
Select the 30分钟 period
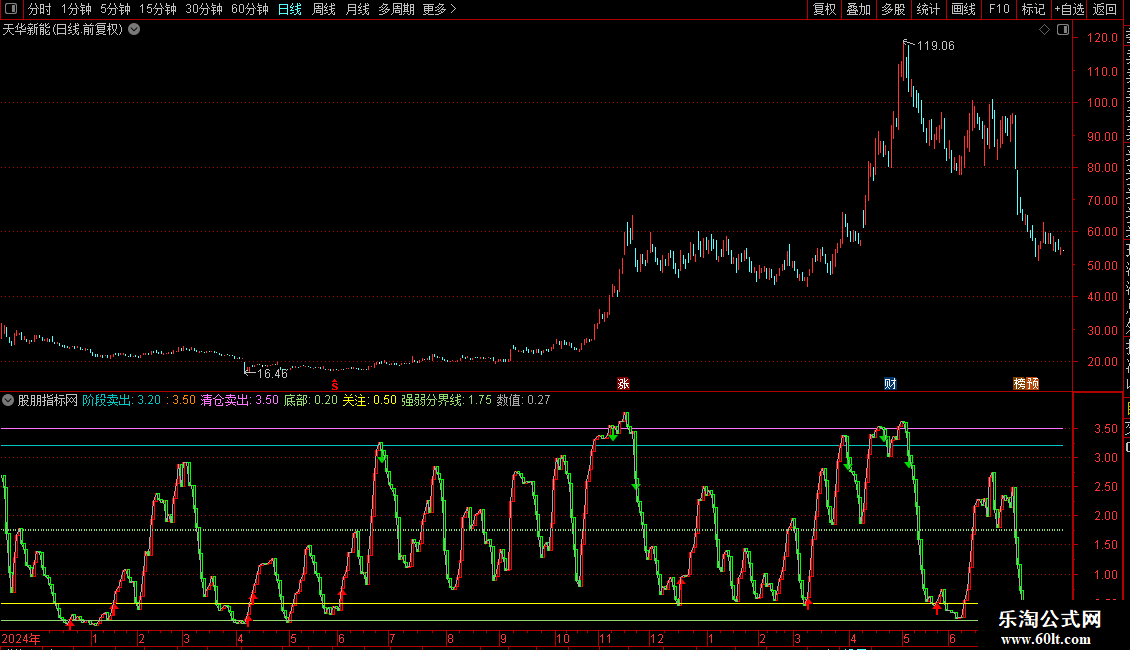pos(204,9)
